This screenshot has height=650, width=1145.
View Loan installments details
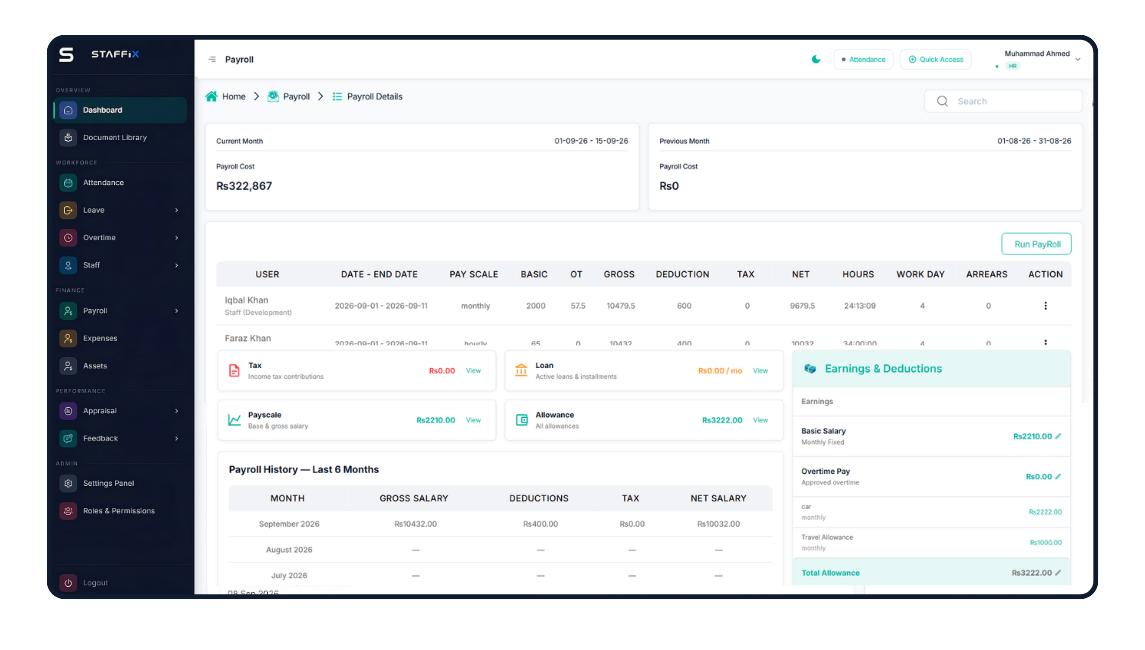click(x=760, y=371)
